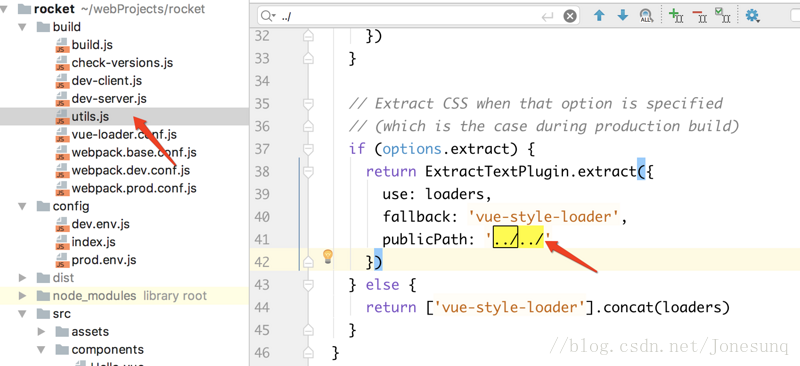Click the Find All occurrences icon
Image resolution: width=800 pixels, height=366 pixels.
[x=646, y=16]
